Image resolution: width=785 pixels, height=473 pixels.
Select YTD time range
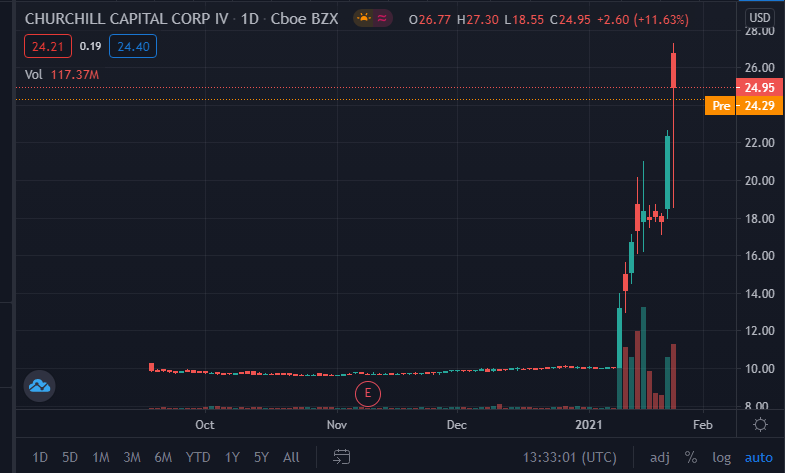click(x=198, y=457)
